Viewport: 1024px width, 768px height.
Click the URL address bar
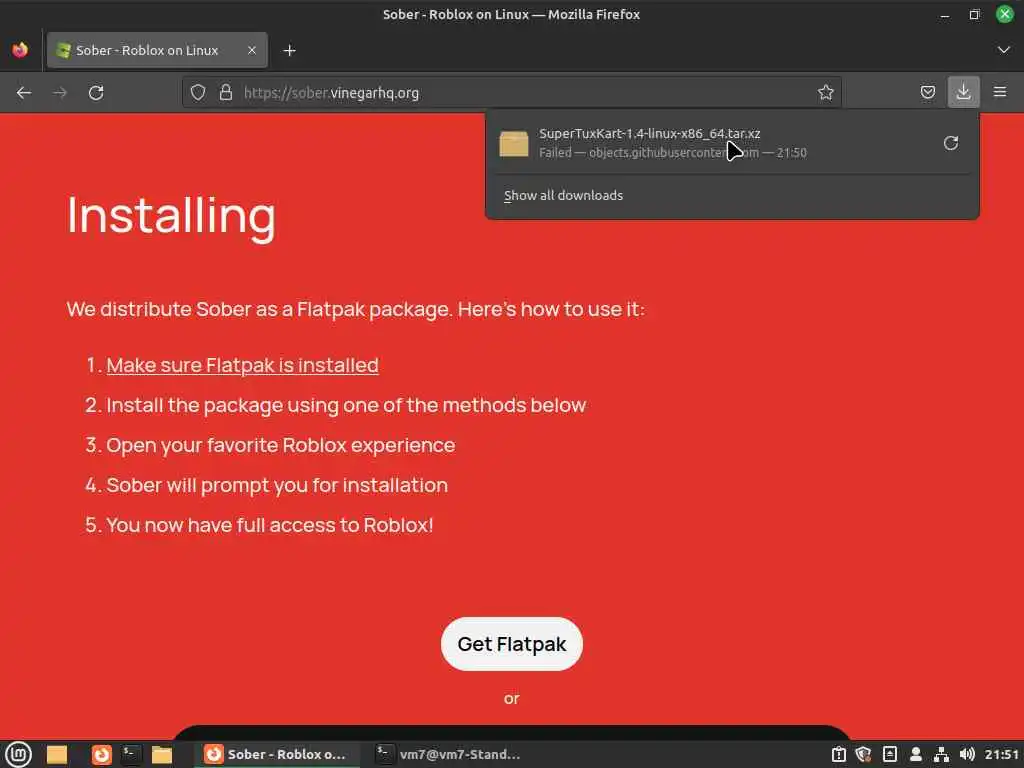pyautogui.click(x=511, y=93)
